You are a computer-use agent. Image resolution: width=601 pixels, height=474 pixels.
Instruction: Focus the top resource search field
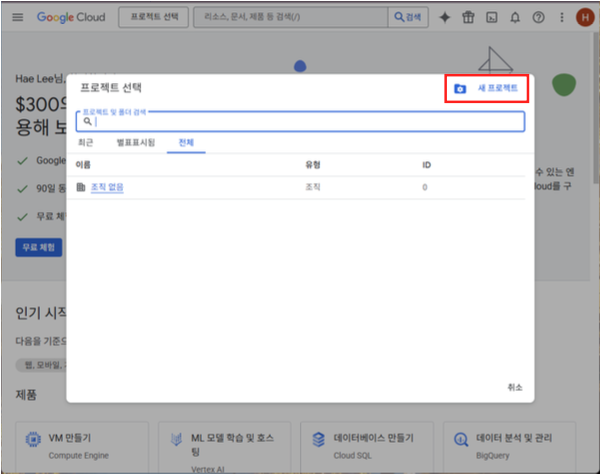[291, 17]
